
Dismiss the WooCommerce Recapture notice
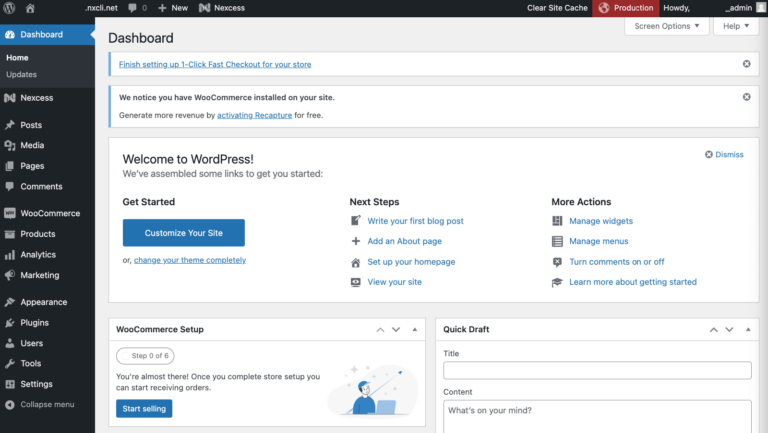pos(746,97)
